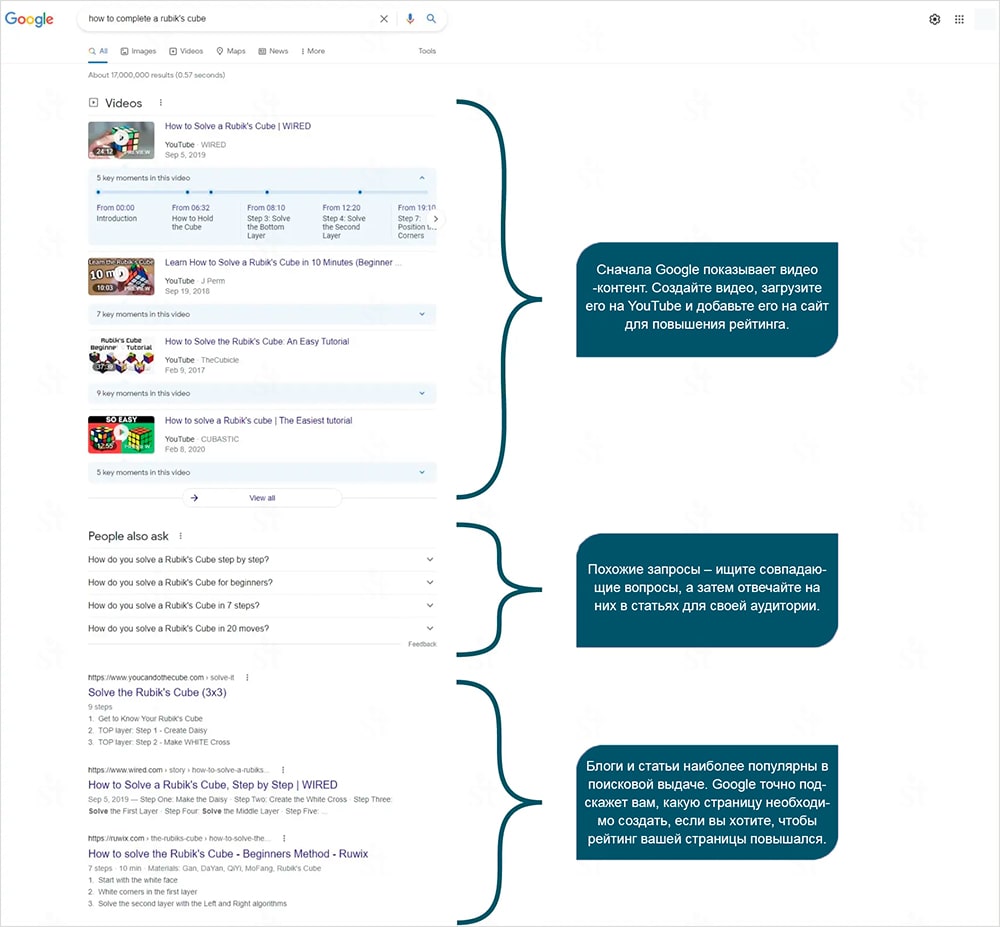The width and height of the screenshot is (1000, 927).
Task: Play the WIRED video thumbnail
Action: tap(121, 140)
